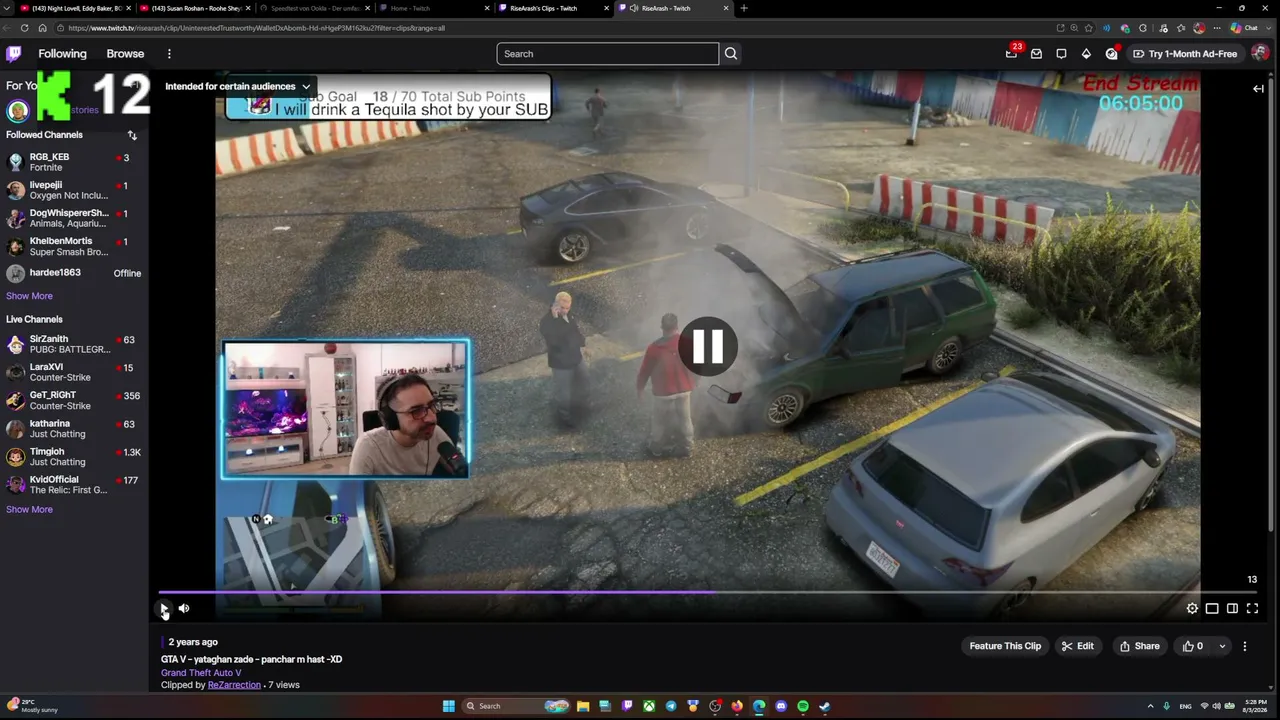This screenshot has width=1280, height=720.
Task: Open Spotify from the taskbar
Action: (803, 706)
